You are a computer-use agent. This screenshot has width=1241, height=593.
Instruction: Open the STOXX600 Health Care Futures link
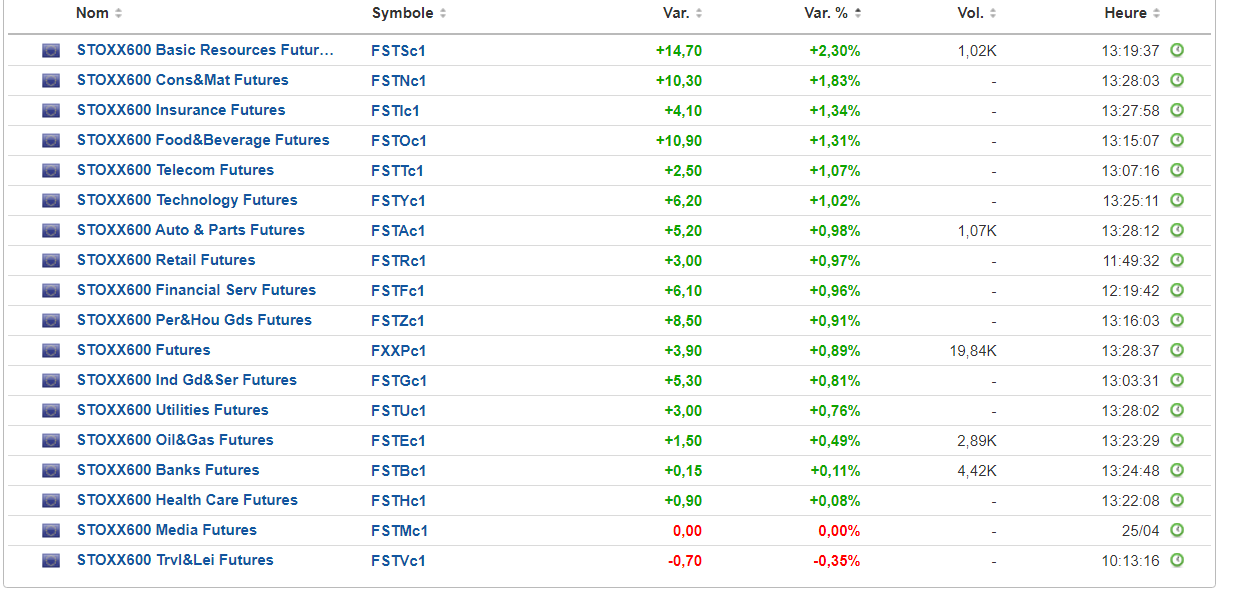tap(187, 500)
